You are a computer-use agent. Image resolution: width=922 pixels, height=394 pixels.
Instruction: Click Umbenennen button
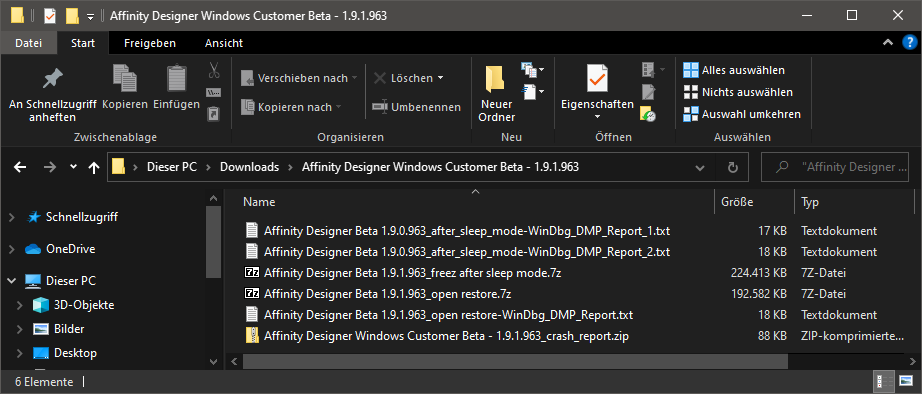[417, 107]
